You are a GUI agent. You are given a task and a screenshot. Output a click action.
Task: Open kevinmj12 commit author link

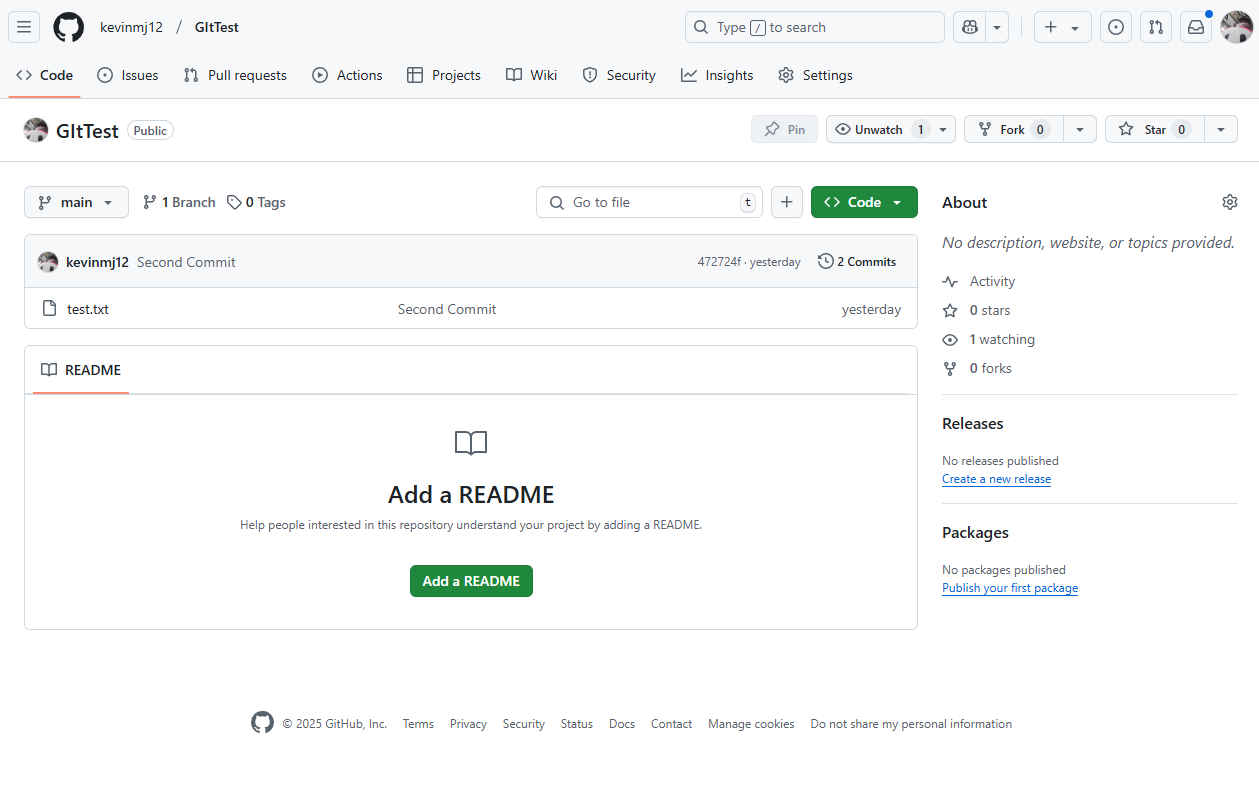pyautogui.click(x=97, y=262)
